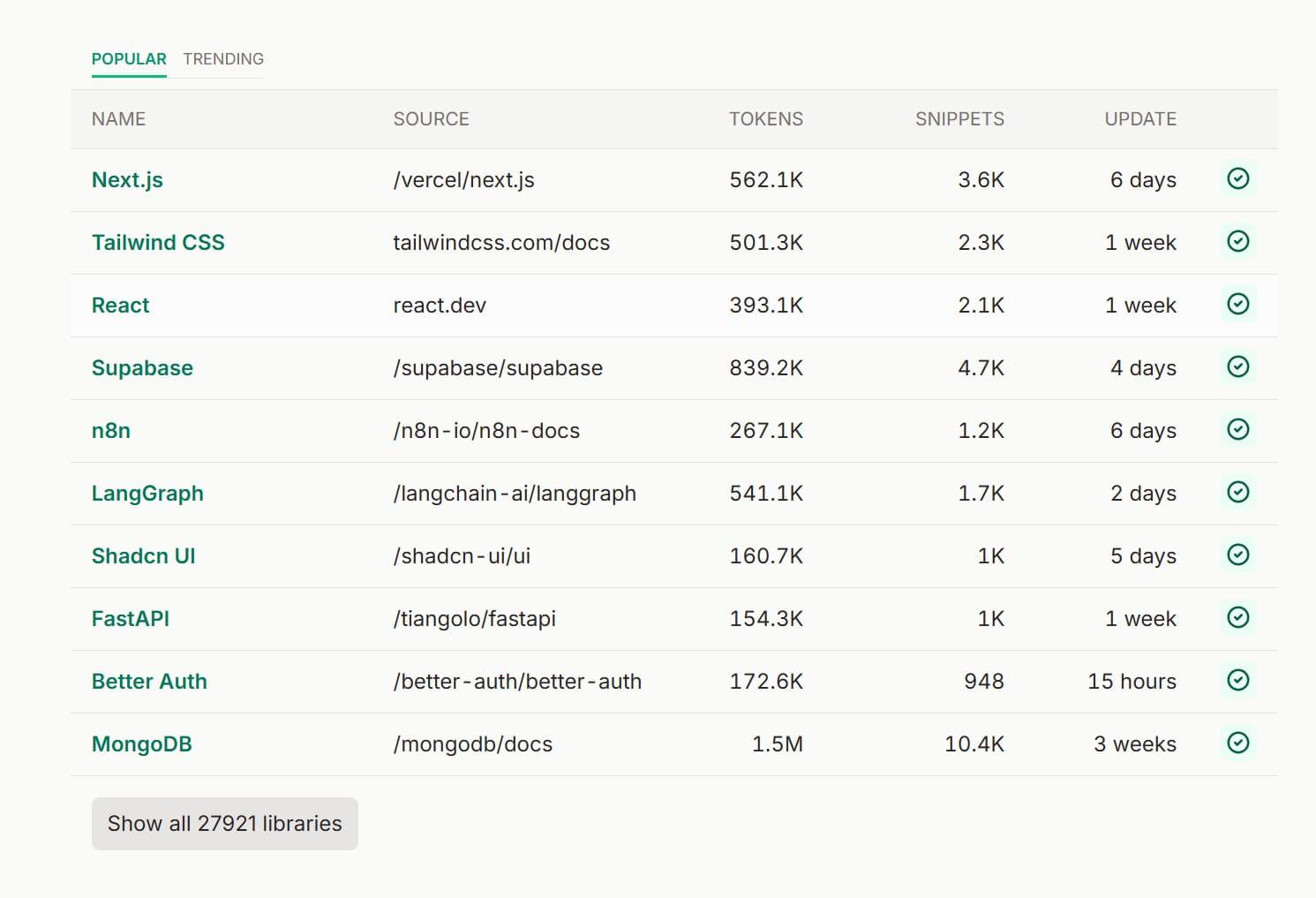This screenshot has width=1316, height=898.
Task: Click the LangGraph library name
Action: pyautogui.click(x=147, y=494)
